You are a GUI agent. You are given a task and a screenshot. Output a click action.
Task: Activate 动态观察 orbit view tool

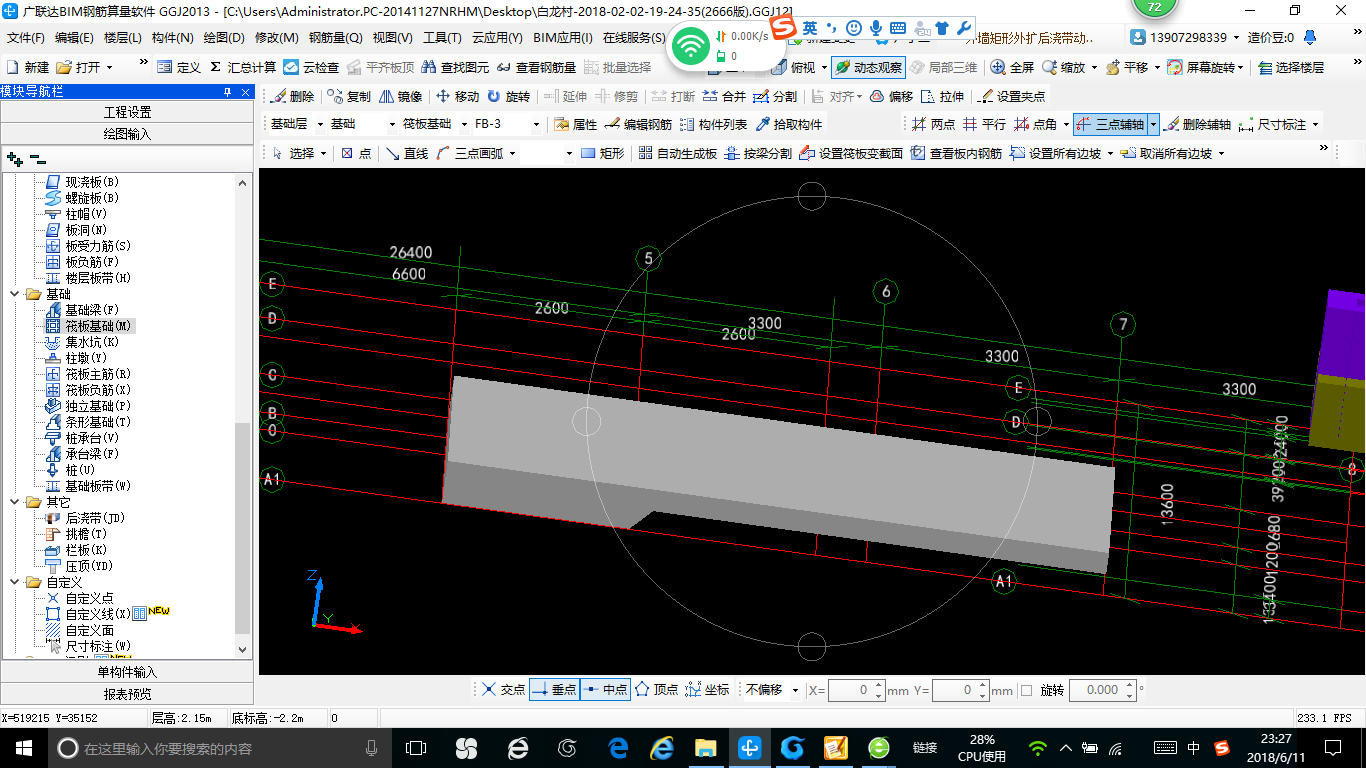[x=868, y=67]
